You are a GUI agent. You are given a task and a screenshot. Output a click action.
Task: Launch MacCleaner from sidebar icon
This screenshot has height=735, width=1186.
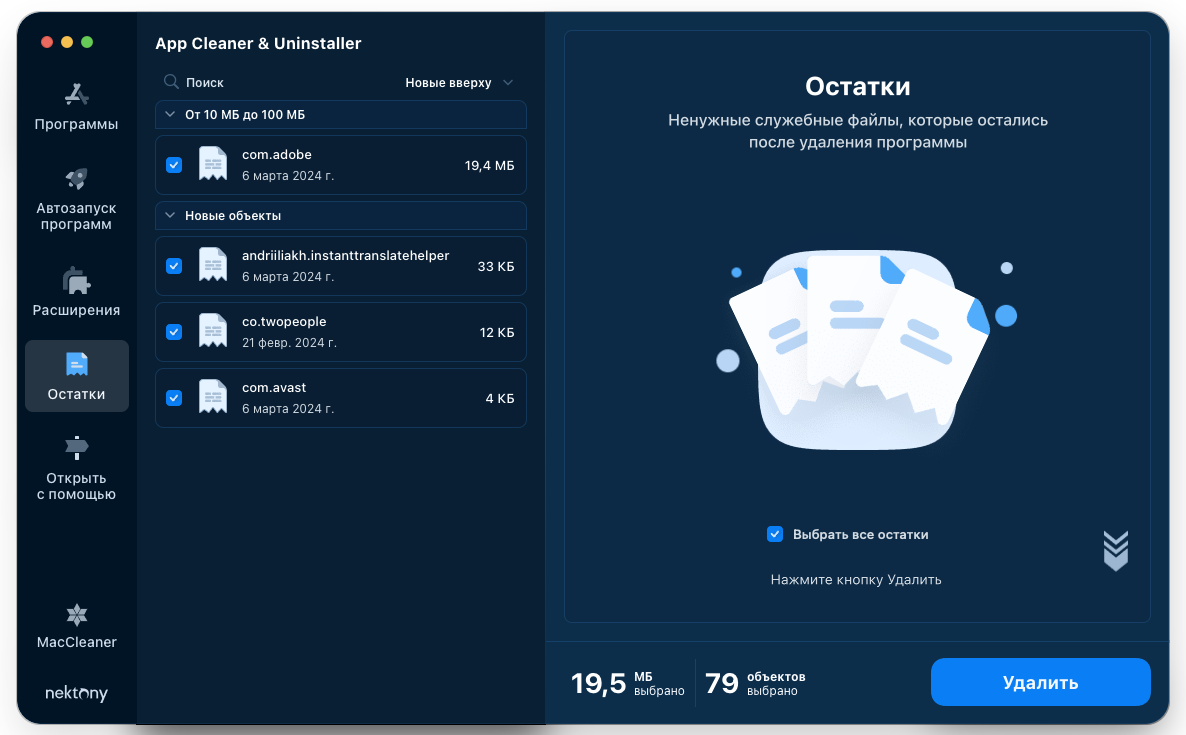tap(77, 614)
